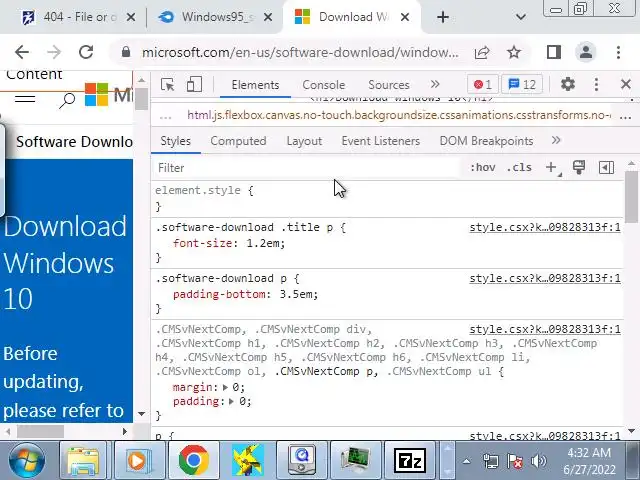The width and height of the screenshot is (640, 480).
Task: Reload the page with refresh icon
Action: click(86, 52)
